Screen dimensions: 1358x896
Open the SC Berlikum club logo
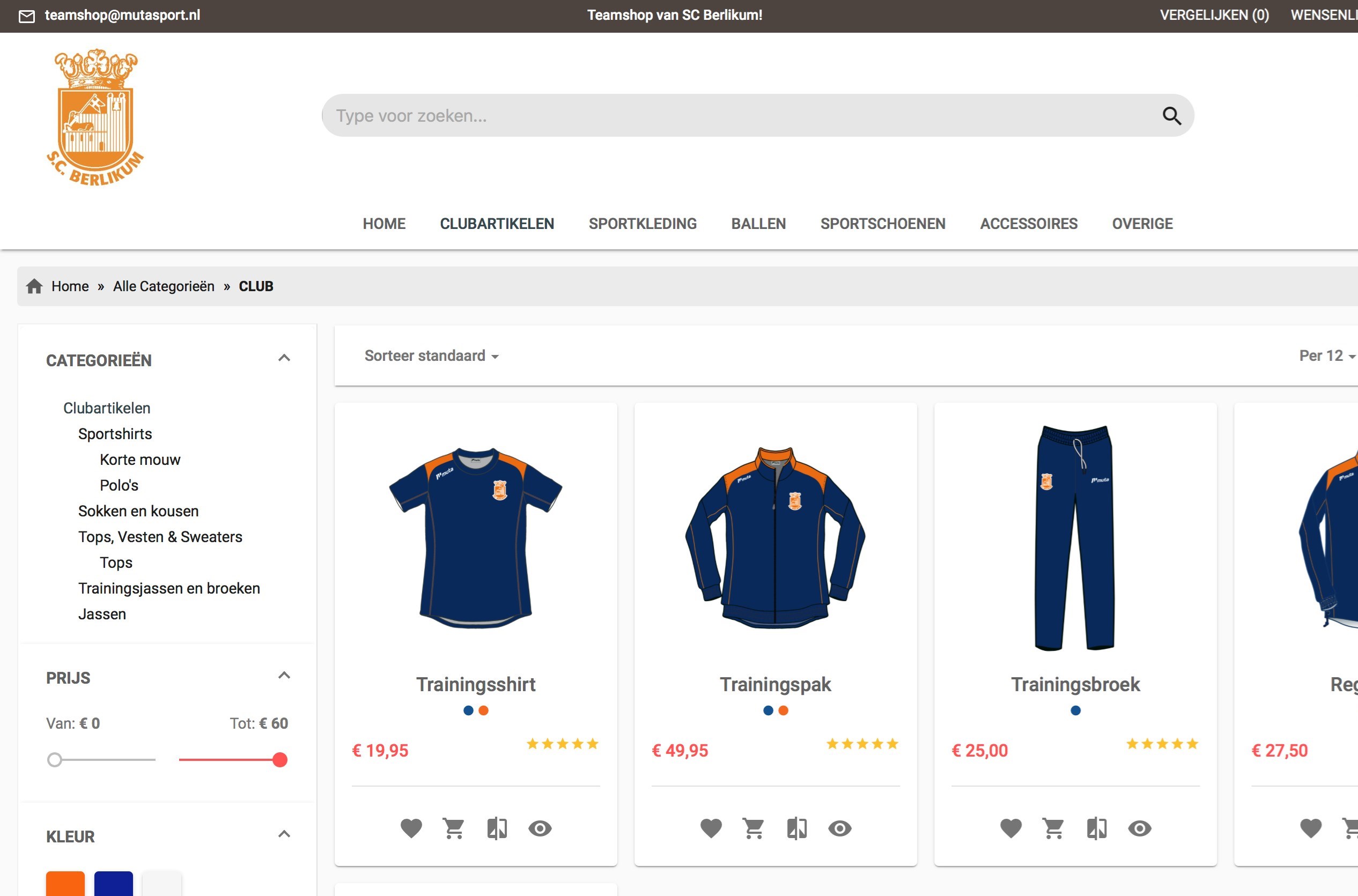click(x=95, y=117)
